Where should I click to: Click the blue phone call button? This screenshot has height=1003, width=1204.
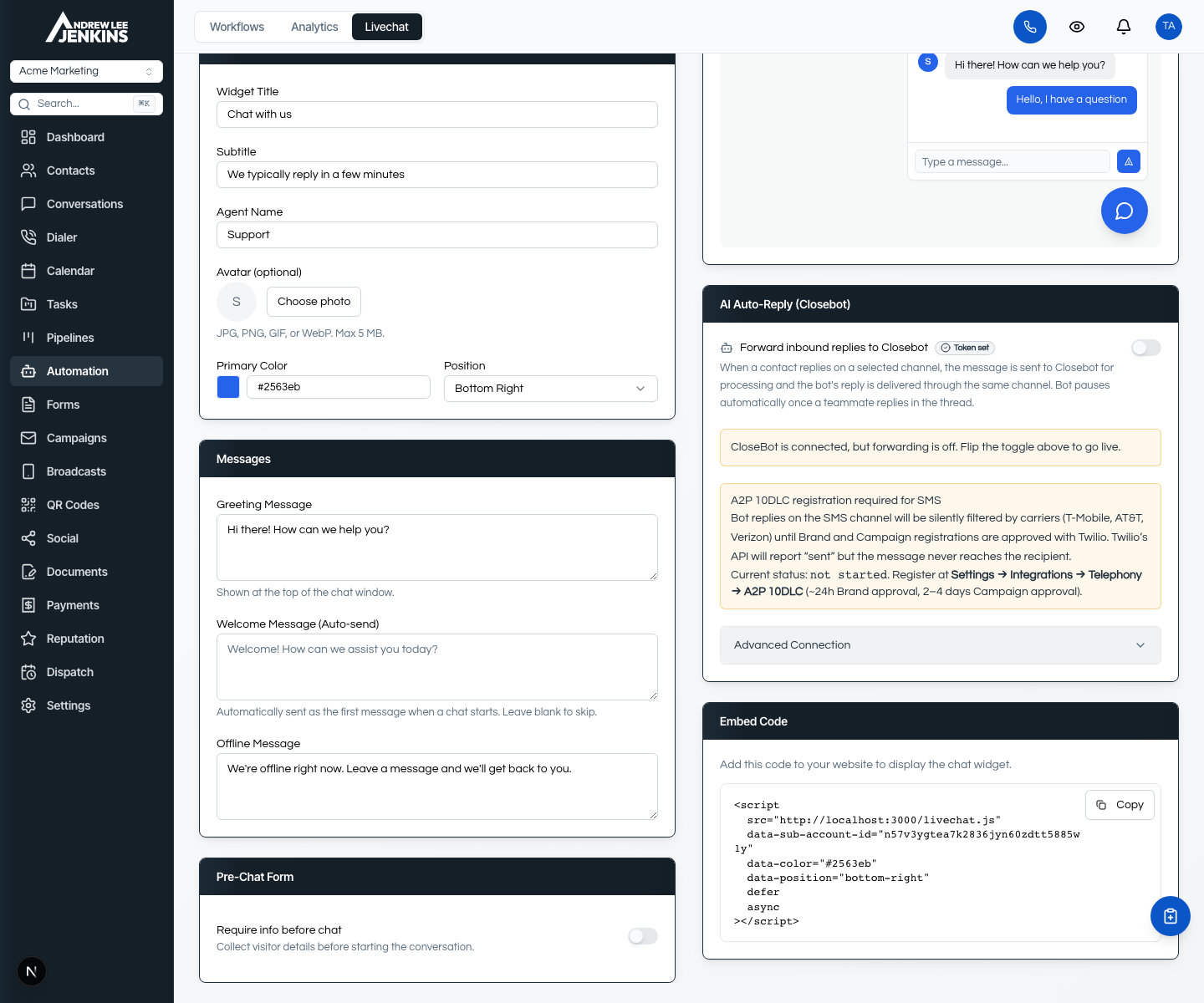tap(1030, 27)
